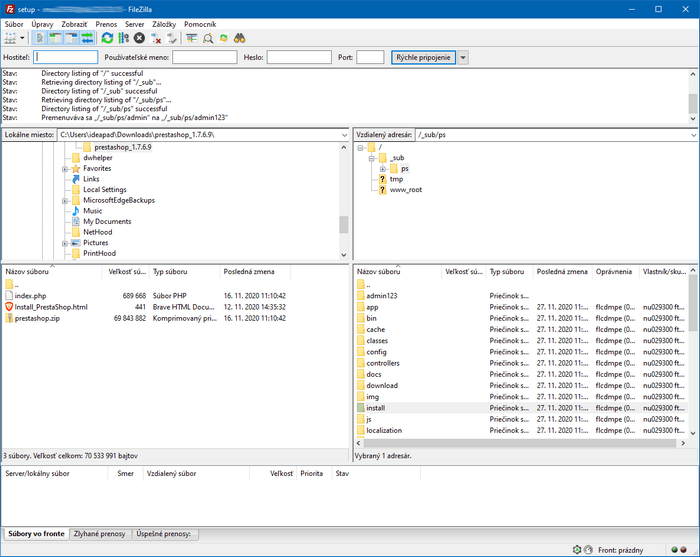Viewport: 700px width, 557px height.
Task: Toggle the transfer queue display
Action: [88, 38]
